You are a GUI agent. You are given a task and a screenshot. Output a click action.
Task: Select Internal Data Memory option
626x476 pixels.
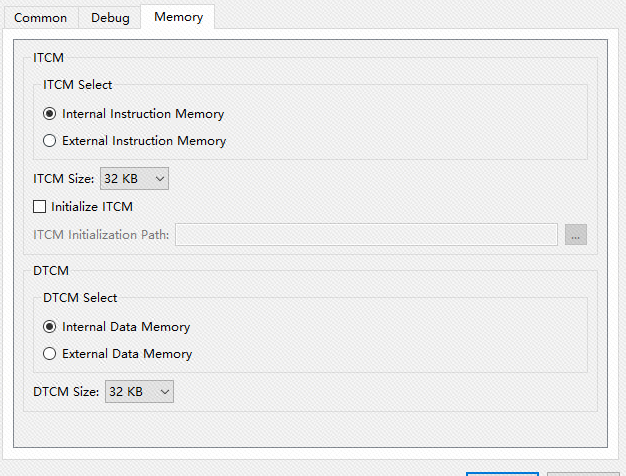(x=50, y=327)
